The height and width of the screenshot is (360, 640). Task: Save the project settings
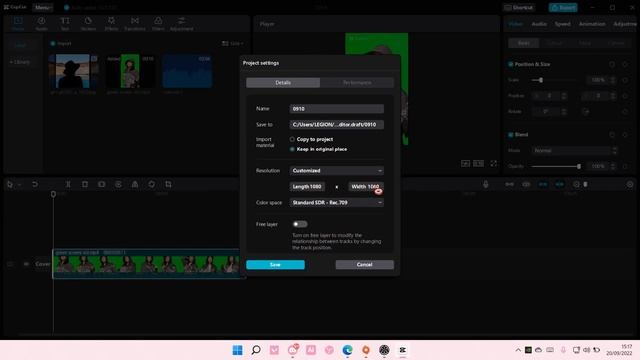point(276,265)
